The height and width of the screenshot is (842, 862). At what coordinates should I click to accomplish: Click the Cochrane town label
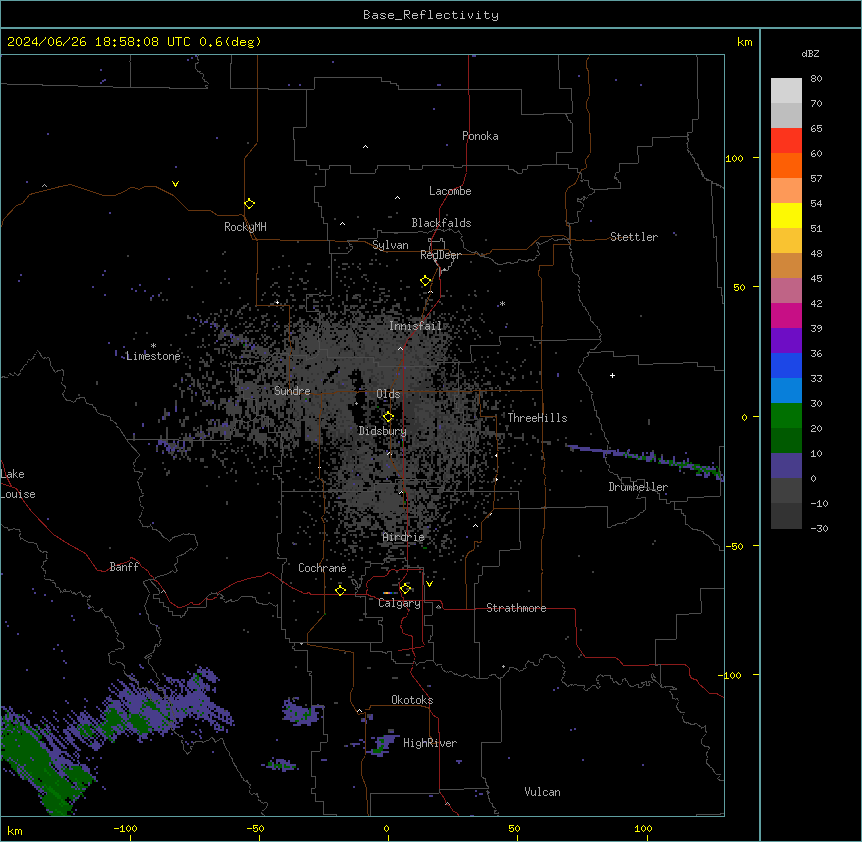click(322, 568)
